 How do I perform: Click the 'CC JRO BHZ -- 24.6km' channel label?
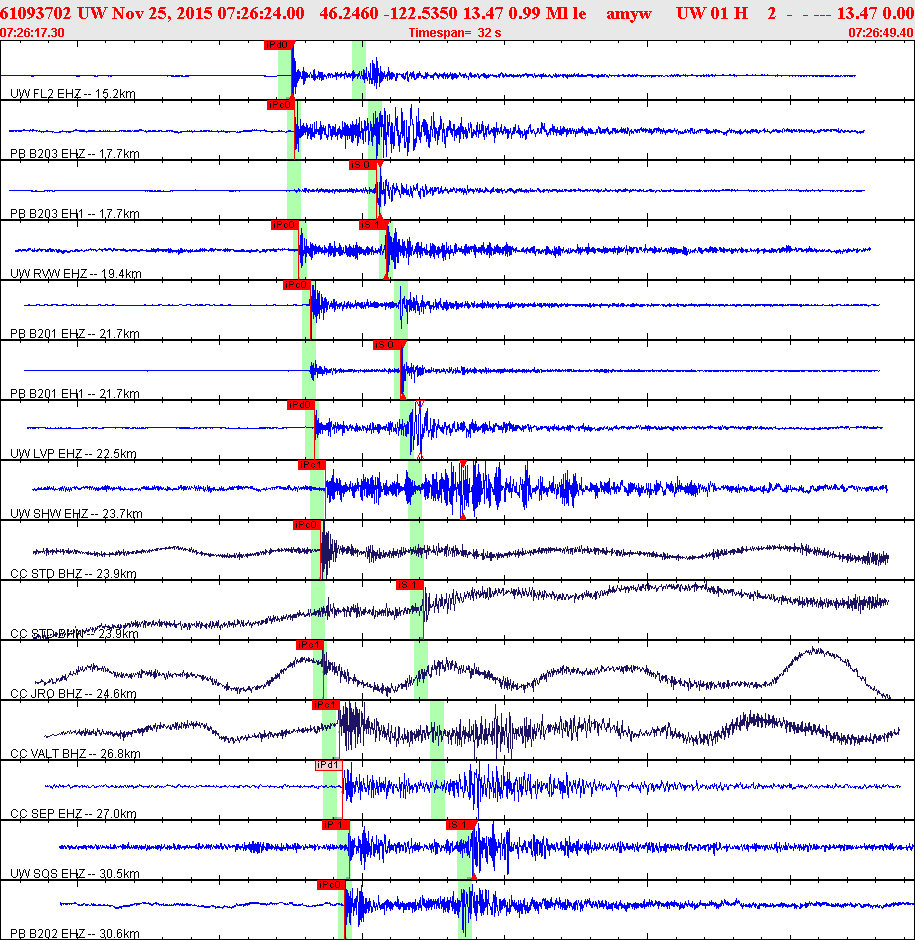pyautogui.click(x=73, y=694)
